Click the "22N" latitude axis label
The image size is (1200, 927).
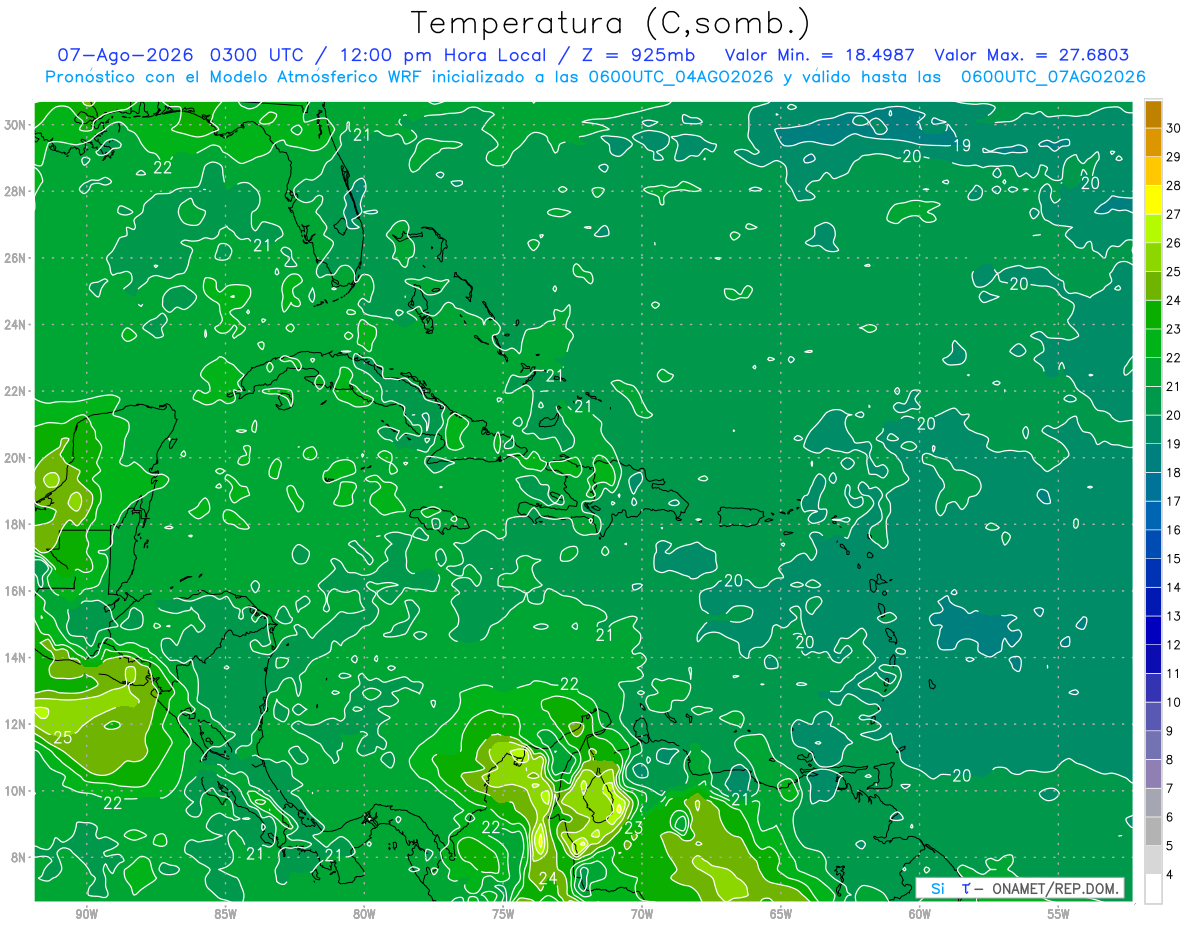click(16, 391)
